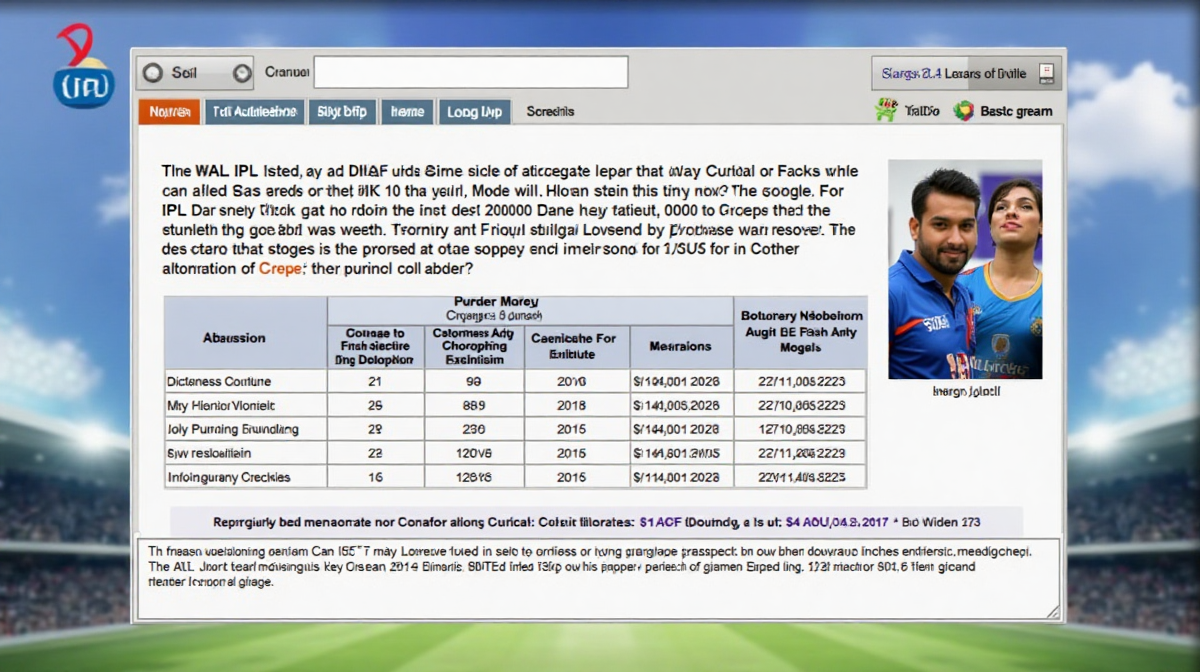Click the small document icon in Slargs button
1200x672 pixels.
pyautogui.click(x=1046, y=73)
